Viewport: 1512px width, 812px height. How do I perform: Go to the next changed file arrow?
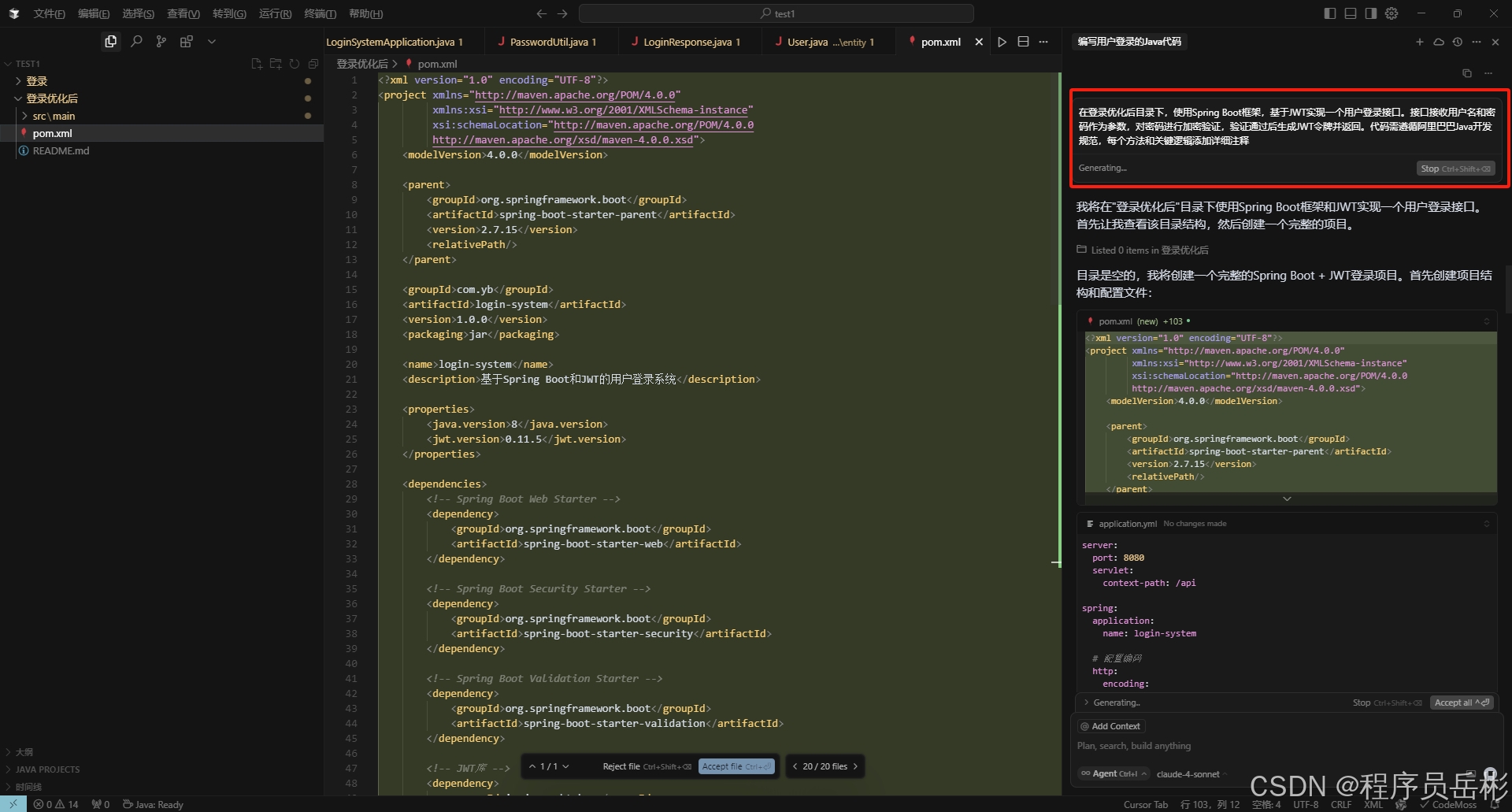pyautogui.click(x=855, y=766)
